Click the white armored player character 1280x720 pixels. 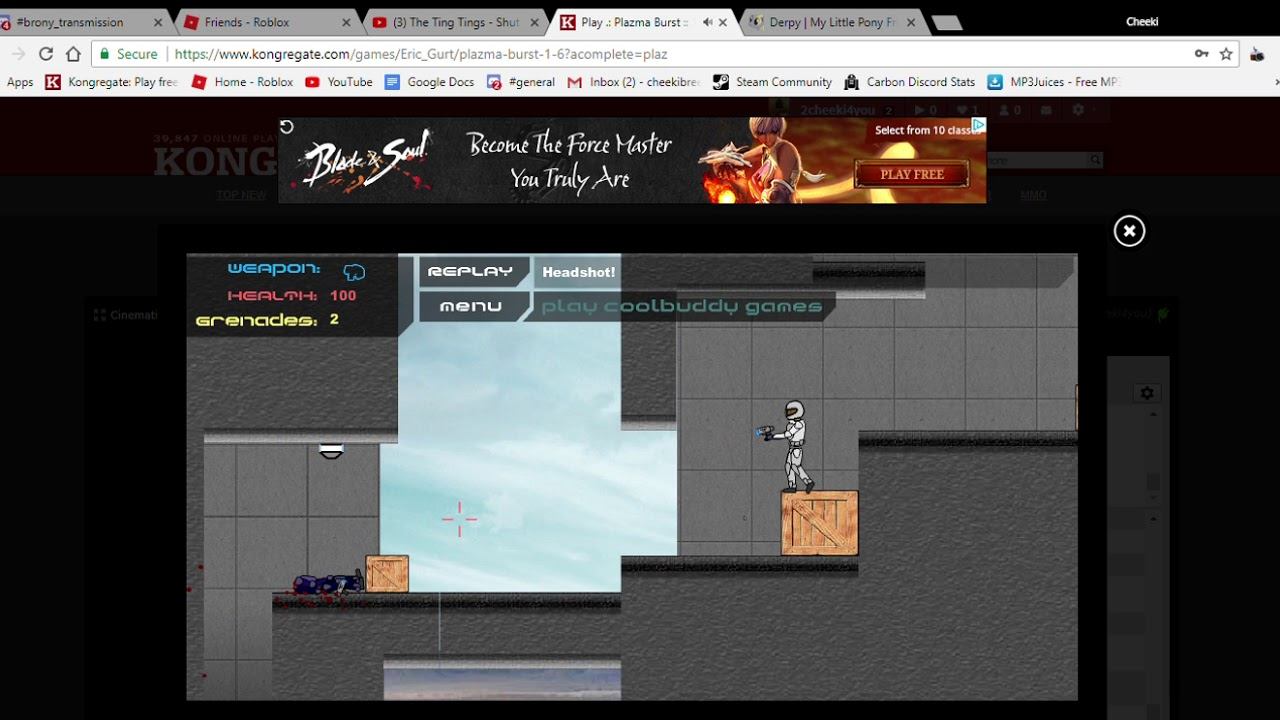(793, 446)
